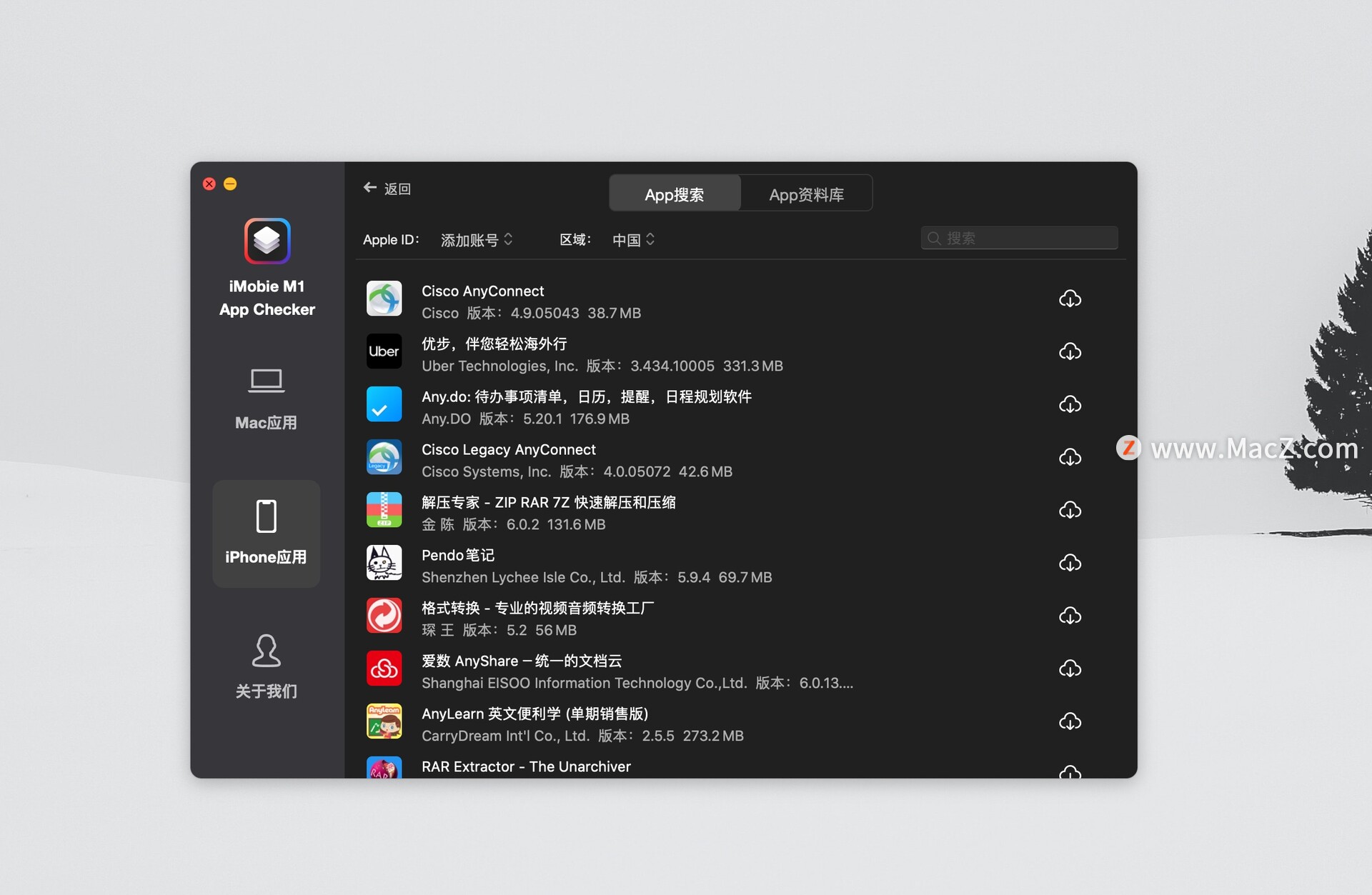1372x895 pixels.
Task: Select the 优步，伴您轻松海外行 title
Action: pos(494,344)
